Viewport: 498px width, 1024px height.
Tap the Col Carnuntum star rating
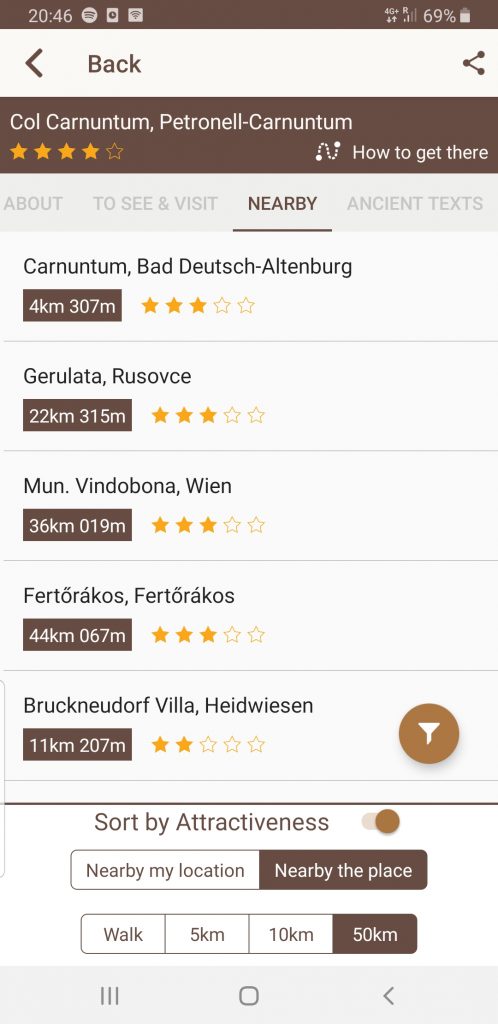pos(67,152)
